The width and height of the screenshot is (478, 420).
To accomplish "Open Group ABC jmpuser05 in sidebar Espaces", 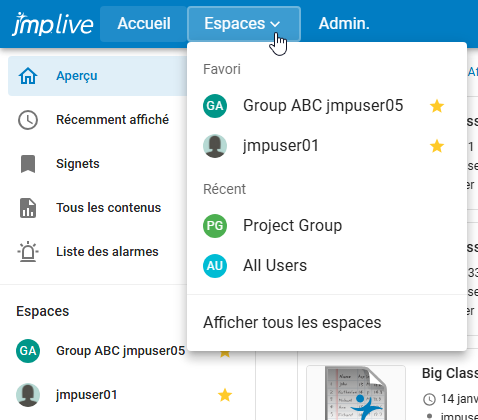I will 120,351.
